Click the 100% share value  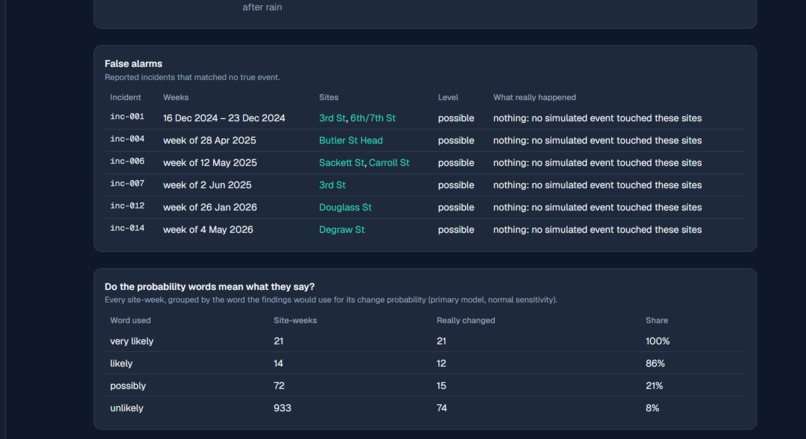pyautogui.click(x=657, y=341)
